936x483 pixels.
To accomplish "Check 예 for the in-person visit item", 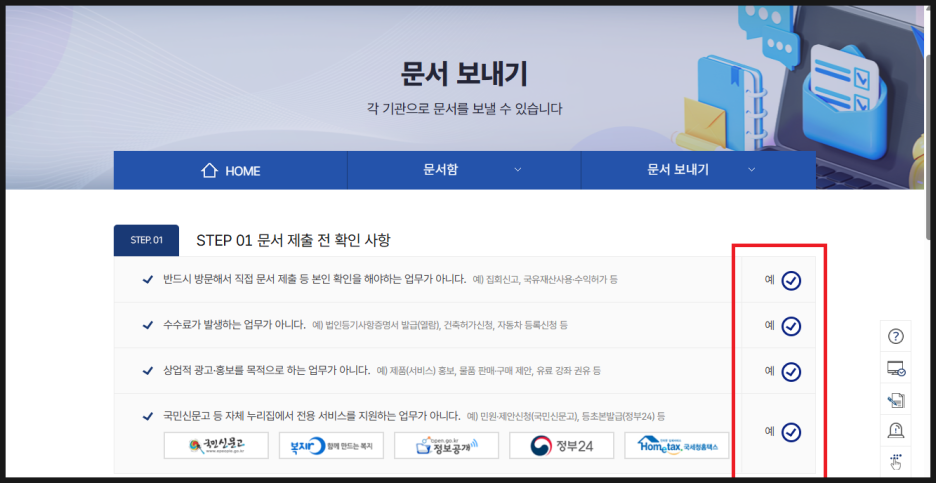I will click(790, 281).
